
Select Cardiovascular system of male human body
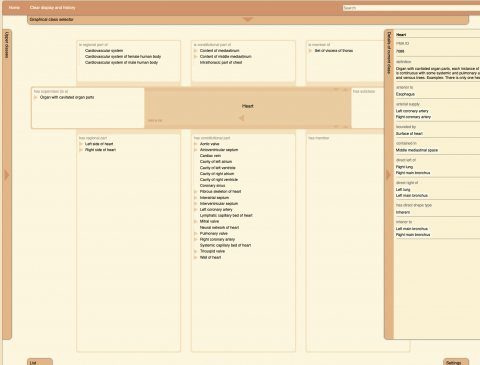121,63
